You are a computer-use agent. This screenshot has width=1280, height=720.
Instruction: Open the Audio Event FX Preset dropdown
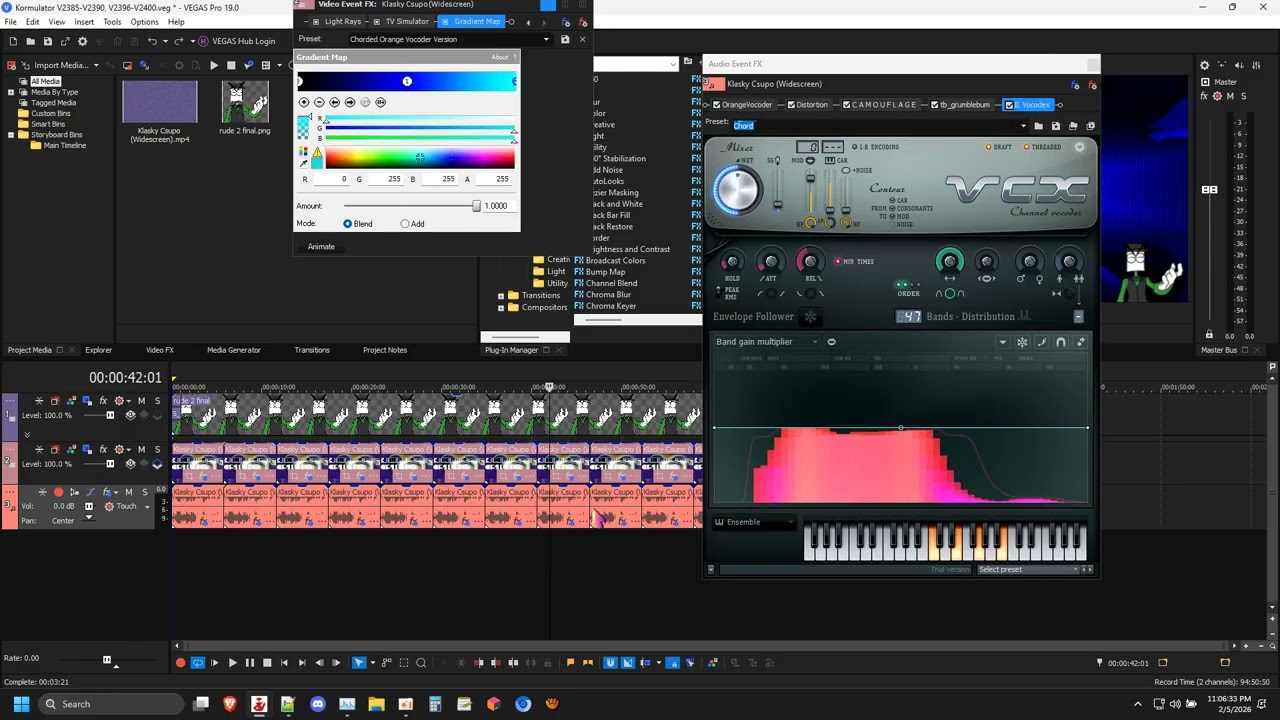click(x=1023, y=126)
